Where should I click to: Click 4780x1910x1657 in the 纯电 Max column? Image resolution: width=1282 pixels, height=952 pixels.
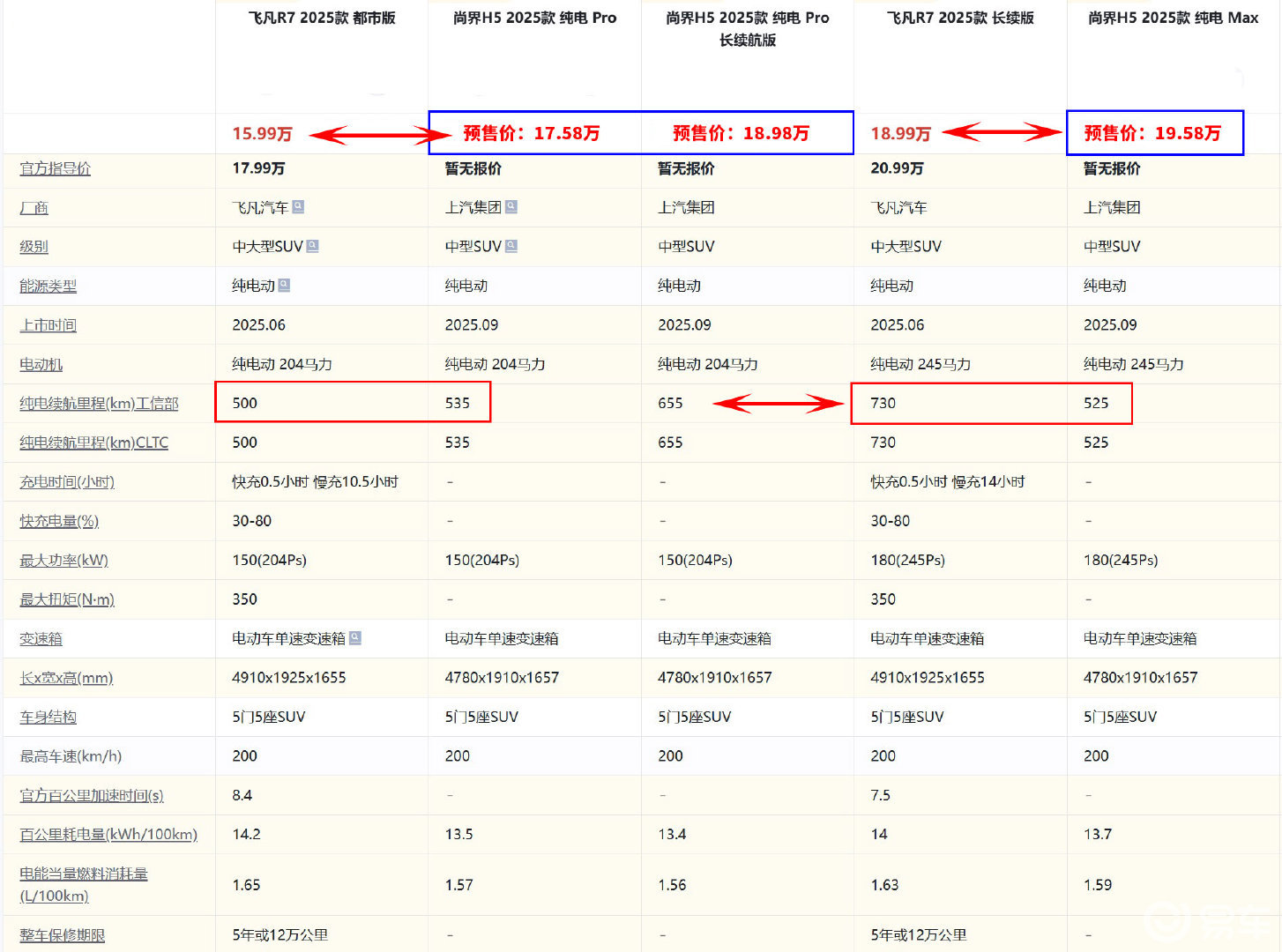[x=1140, y=677]
